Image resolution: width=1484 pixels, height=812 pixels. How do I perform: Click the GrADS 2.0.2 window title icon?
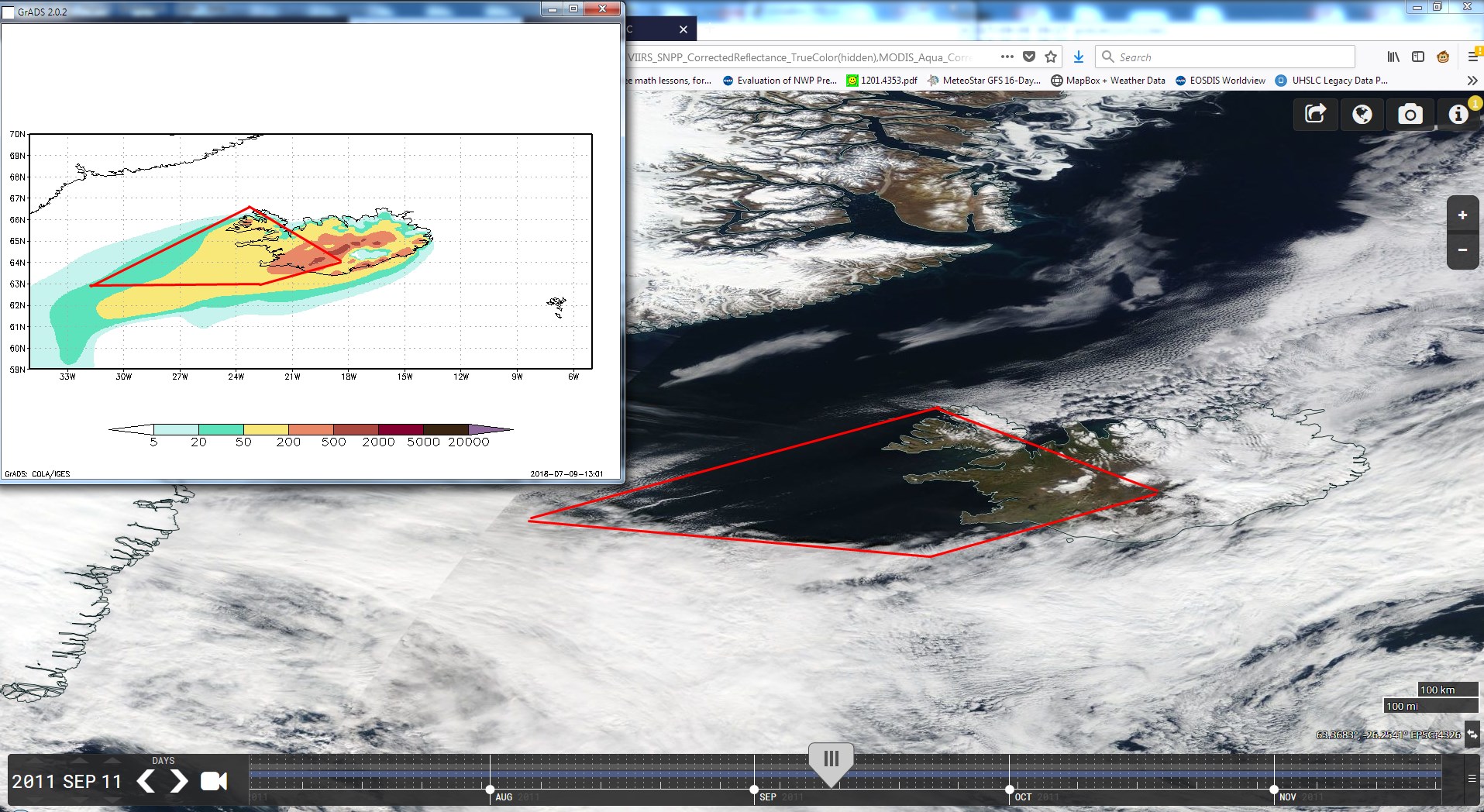pos(9,12)
